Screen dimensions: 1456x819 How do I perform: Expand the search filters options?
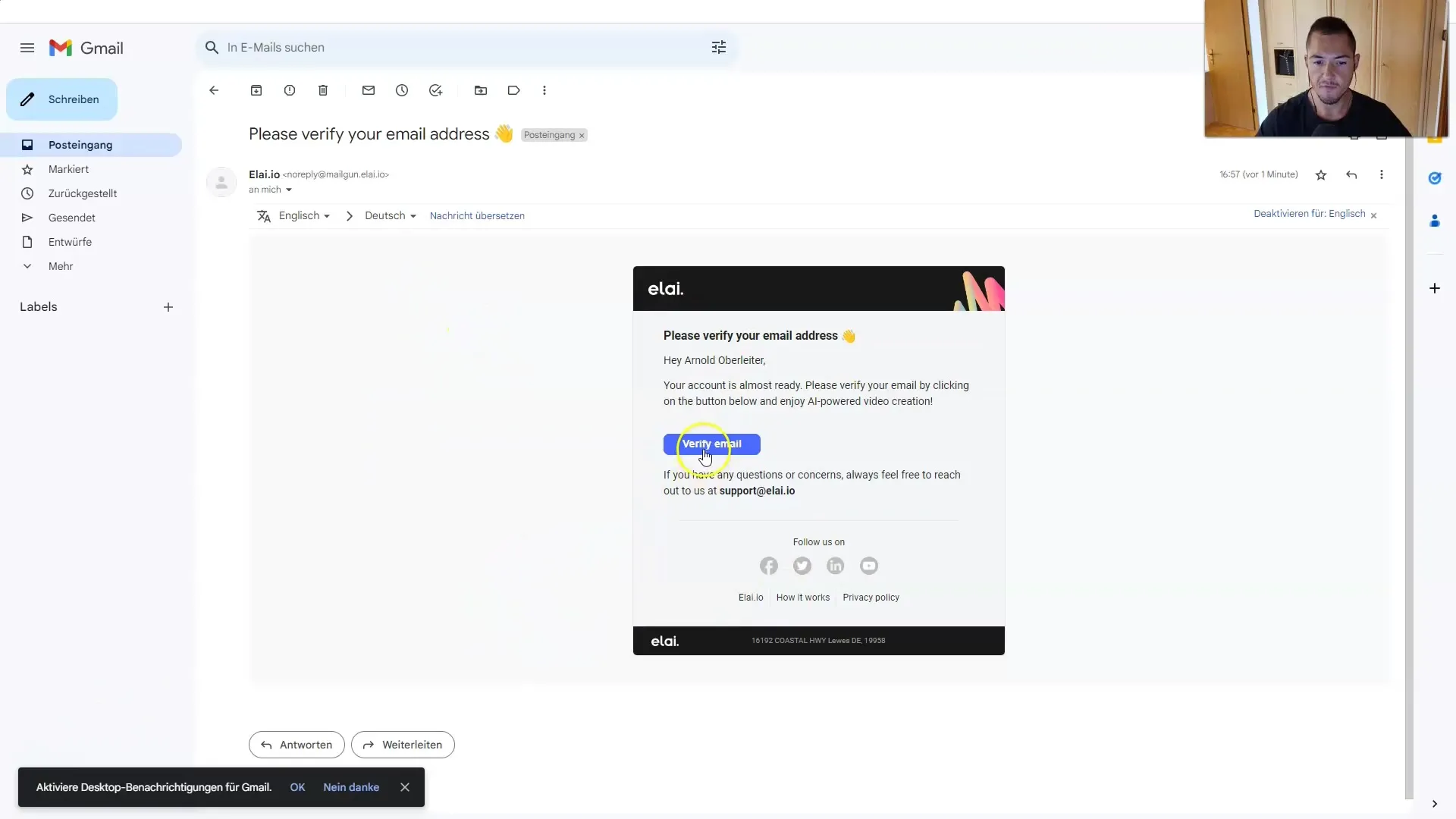[719, 47]
